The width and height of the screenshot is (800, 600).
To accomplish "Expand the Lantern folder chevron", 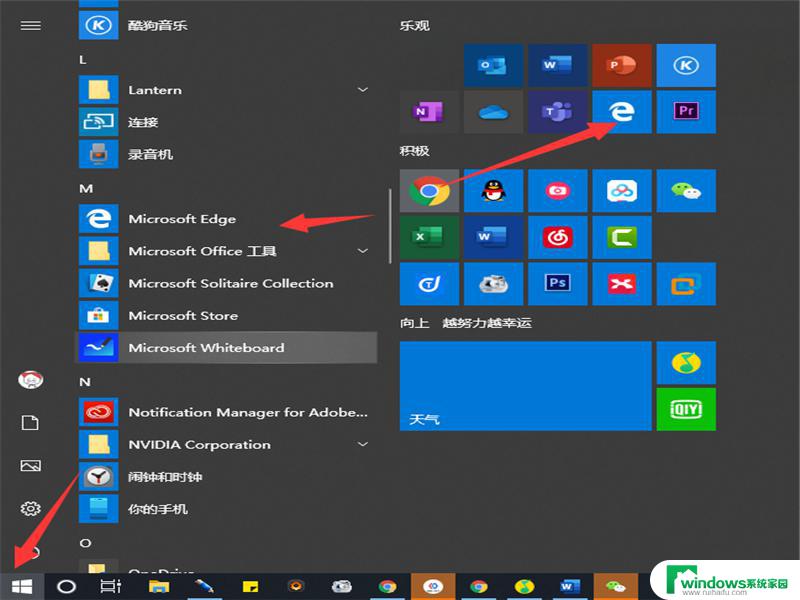I will click(363, 90).
